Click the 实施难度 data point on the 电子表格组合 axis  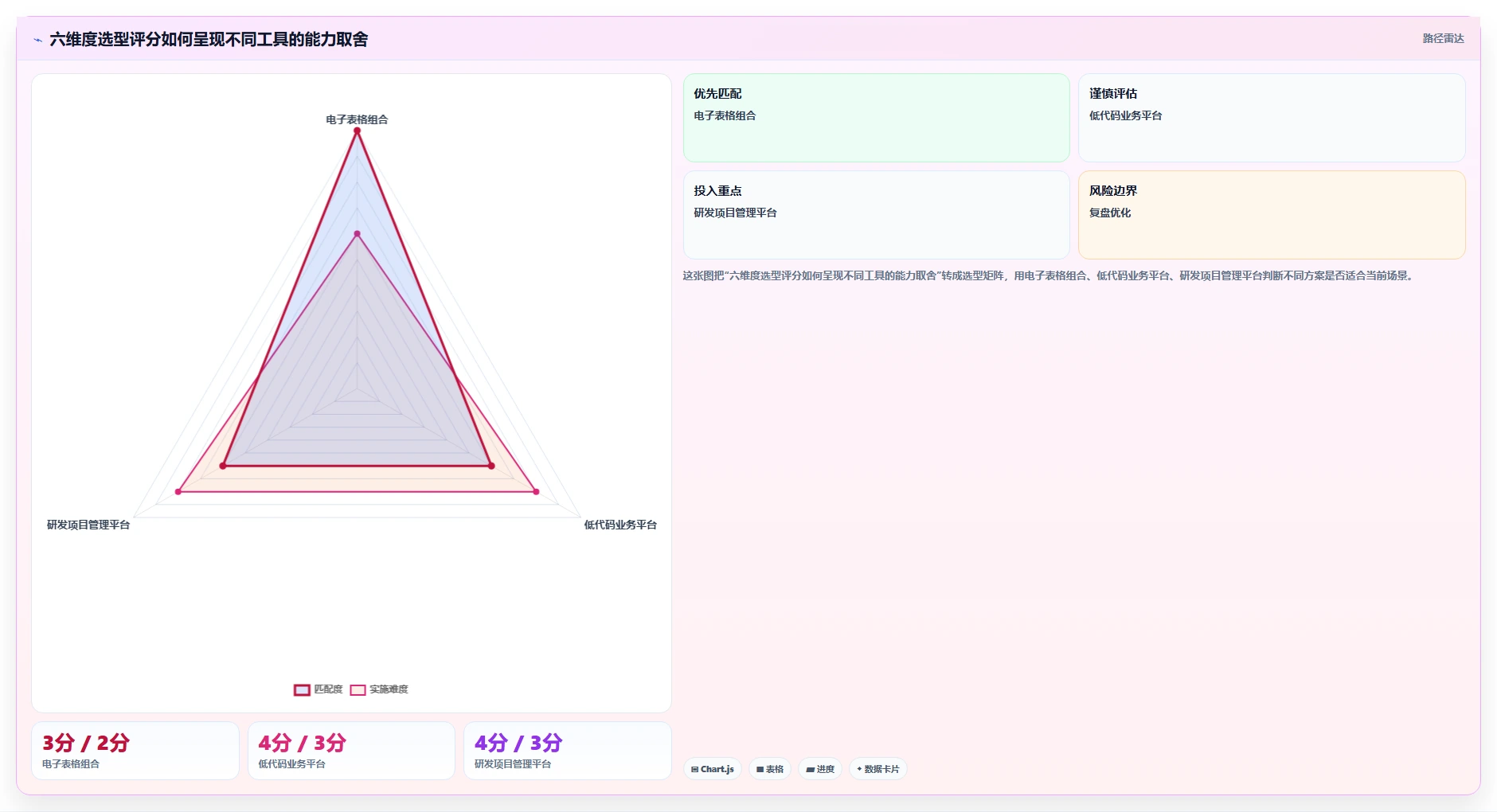coord(357,234)
